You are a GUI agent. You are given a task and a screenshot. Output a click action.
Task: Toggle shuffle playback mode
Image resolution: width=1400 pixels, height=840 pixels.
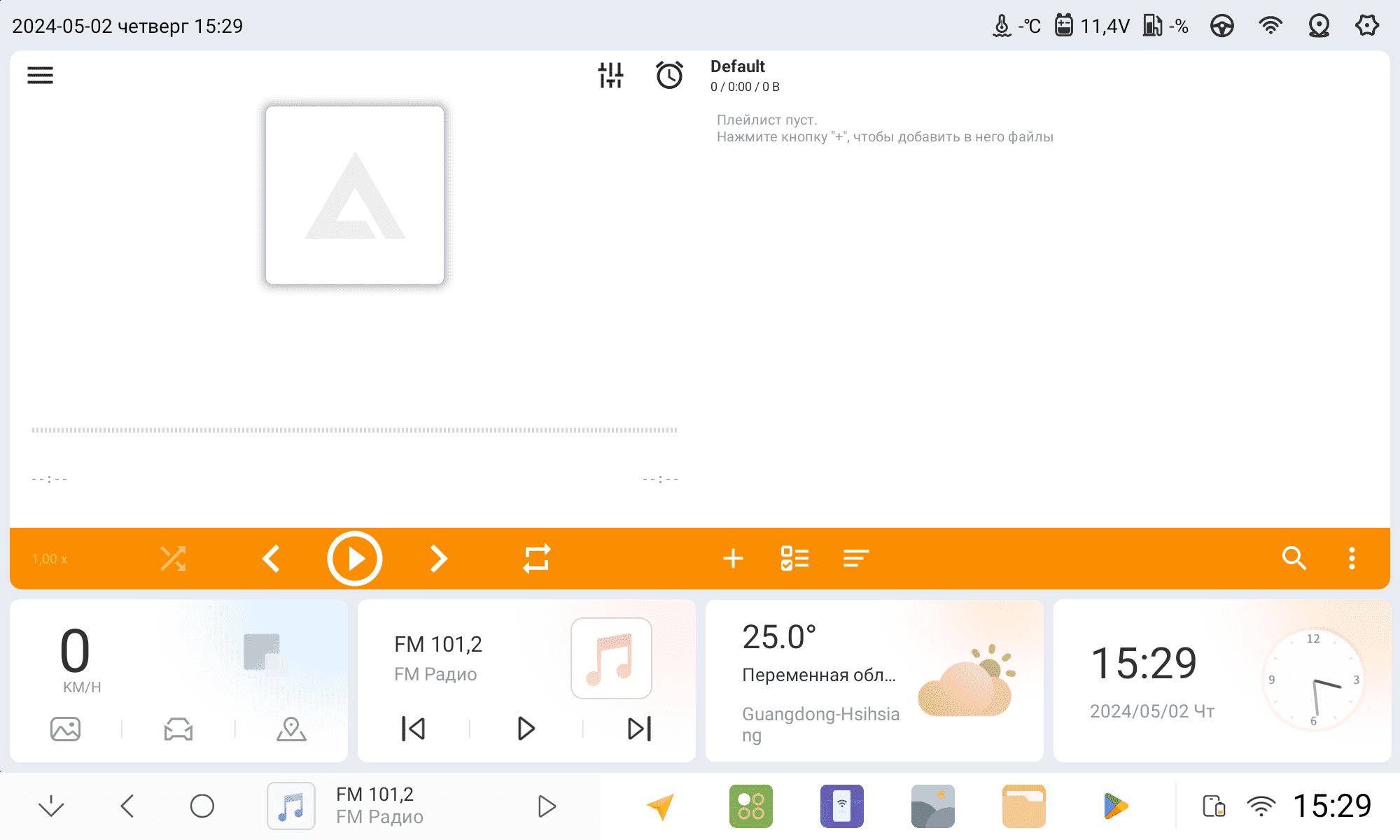[x=173, y=559]
